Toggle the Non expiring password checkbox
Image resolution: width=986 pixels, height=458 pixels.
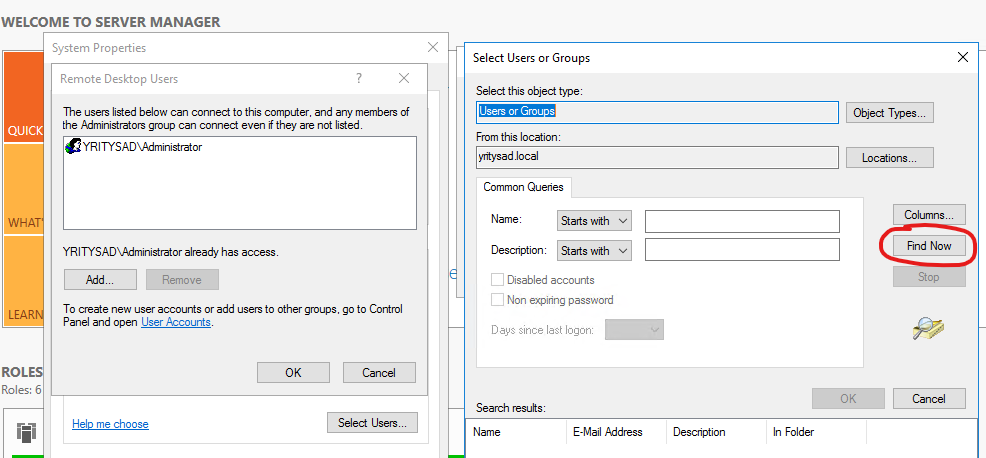click(x=497, y=299)
